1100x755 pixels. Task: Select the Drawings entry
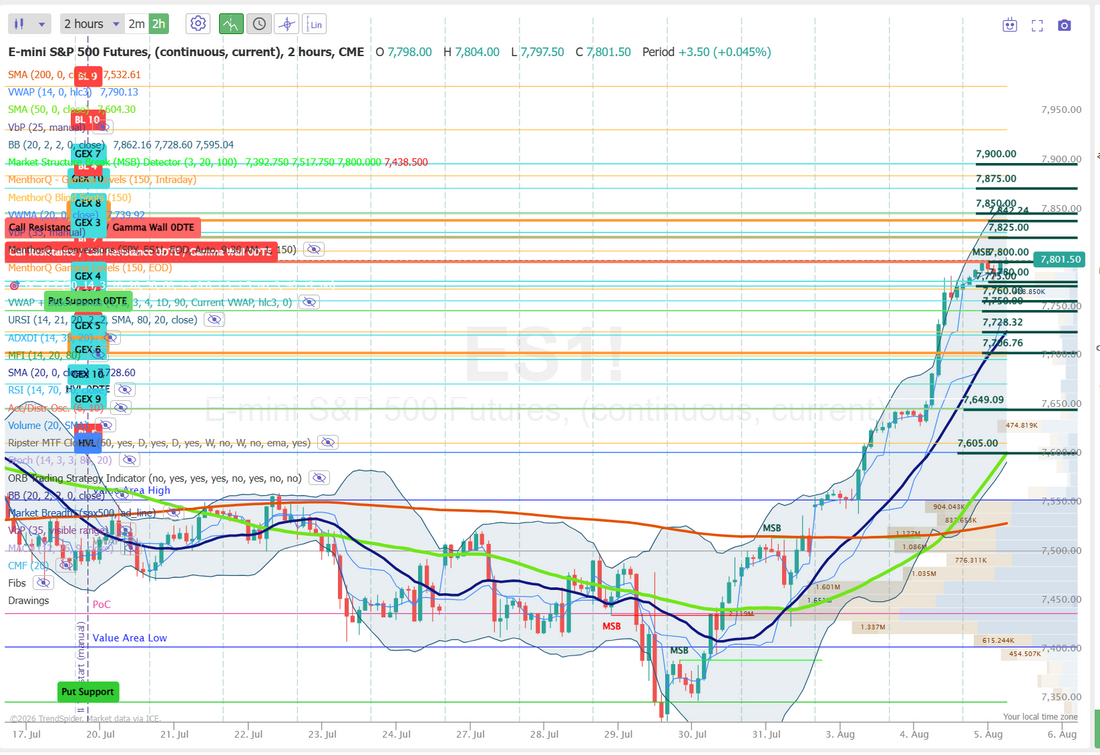pyautogui.click(x=29, y=601)
